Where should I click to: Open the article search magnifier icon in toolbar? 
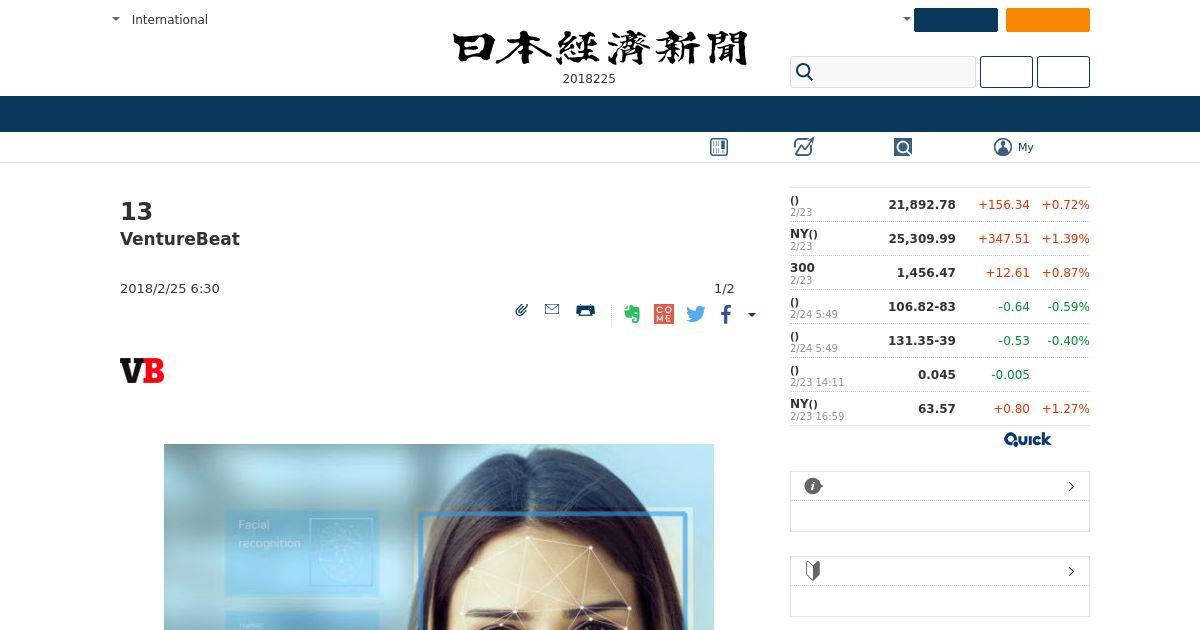click(903, 147)
